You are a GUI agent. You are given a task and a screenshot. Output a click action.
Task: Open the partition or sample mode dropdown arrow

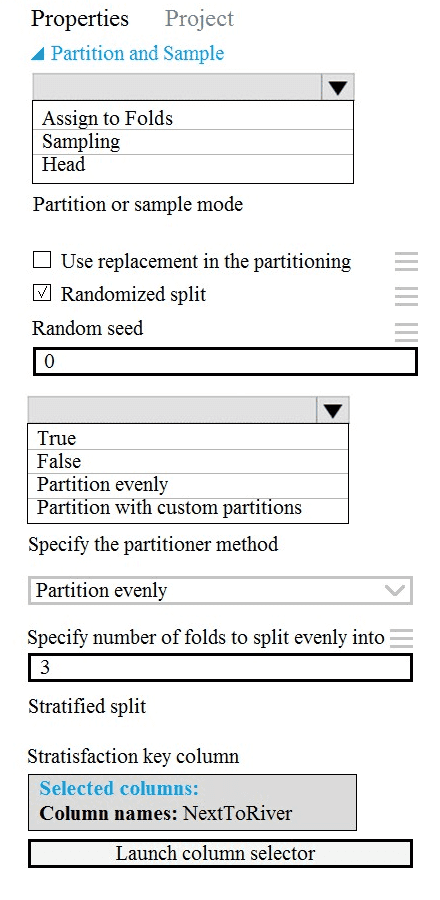coord(338,87)
